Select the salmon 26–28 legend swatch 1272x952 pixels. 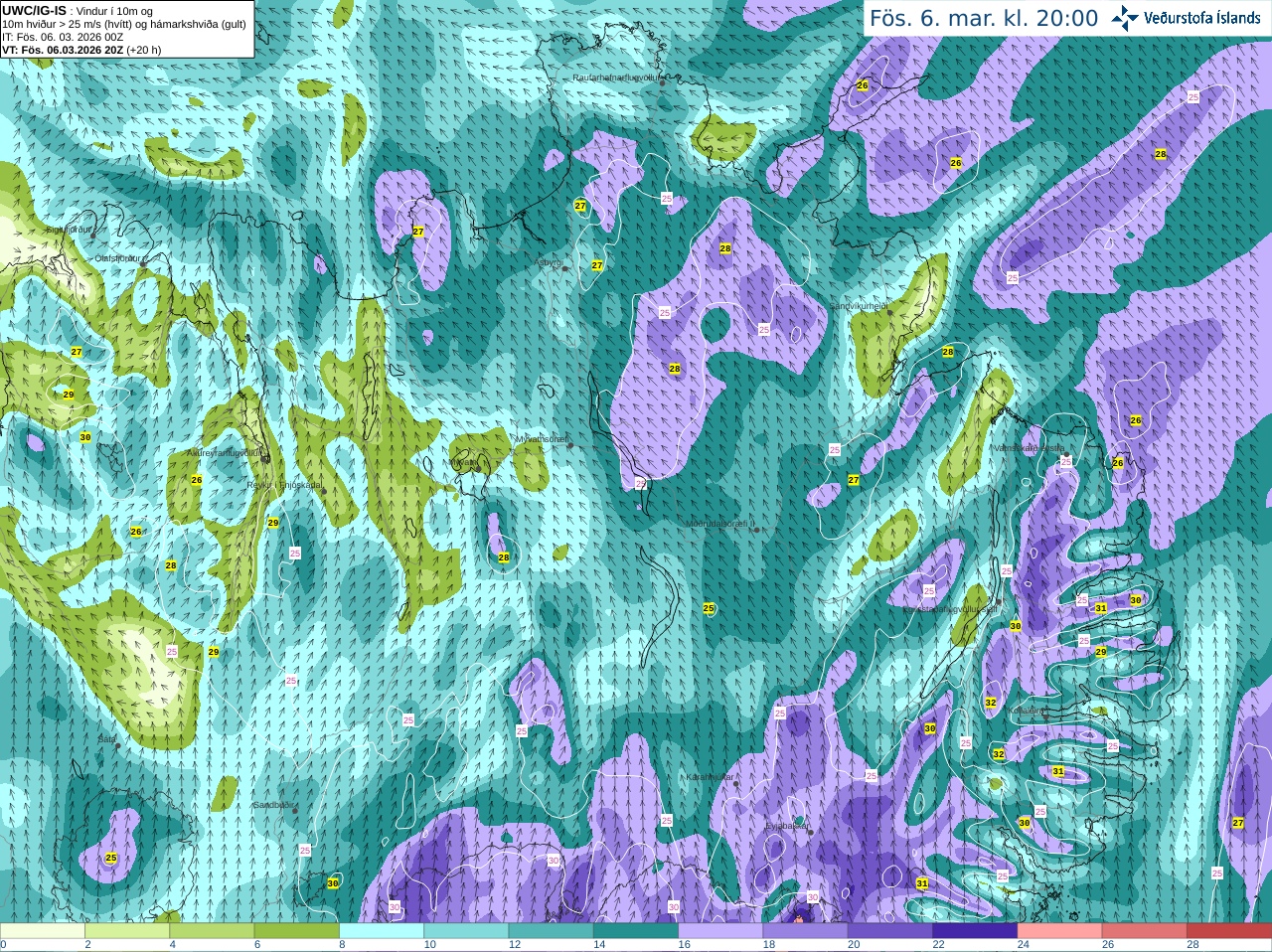click(x=1145, y=931)
